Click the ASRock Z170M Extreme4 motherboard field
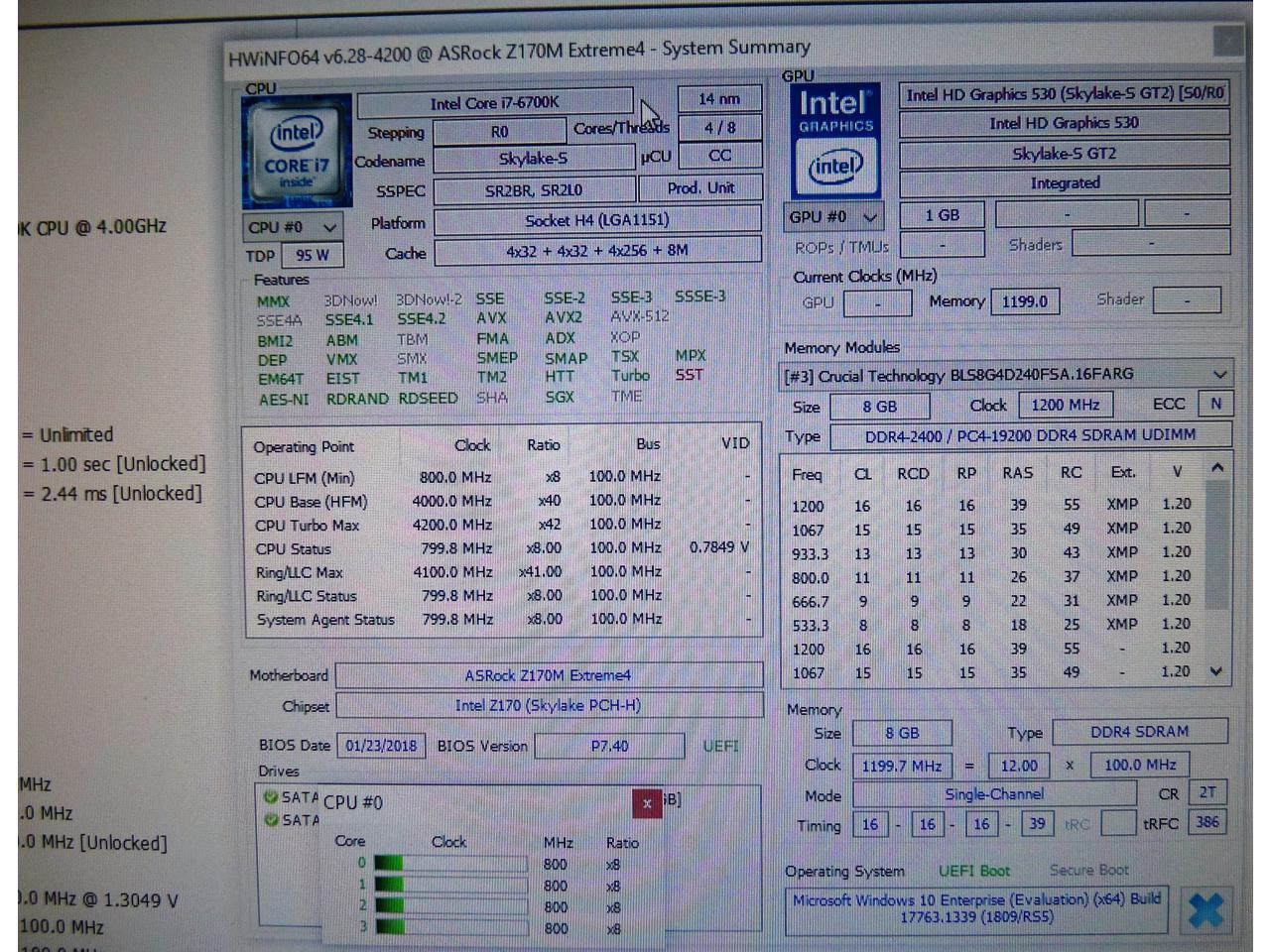This screenshot has height=952, width=1270. point(548,675)
